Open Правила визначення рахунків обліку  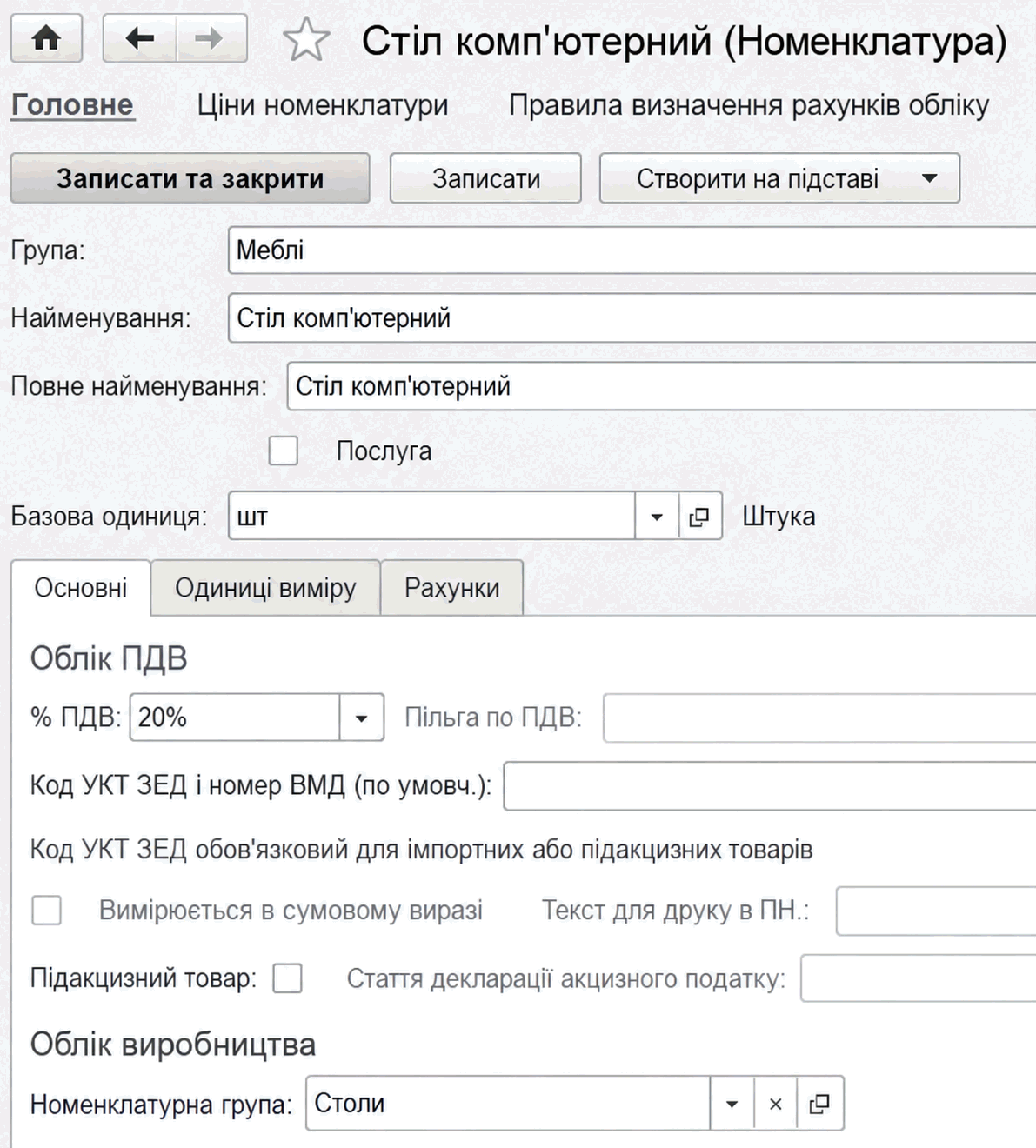point(749,105)
